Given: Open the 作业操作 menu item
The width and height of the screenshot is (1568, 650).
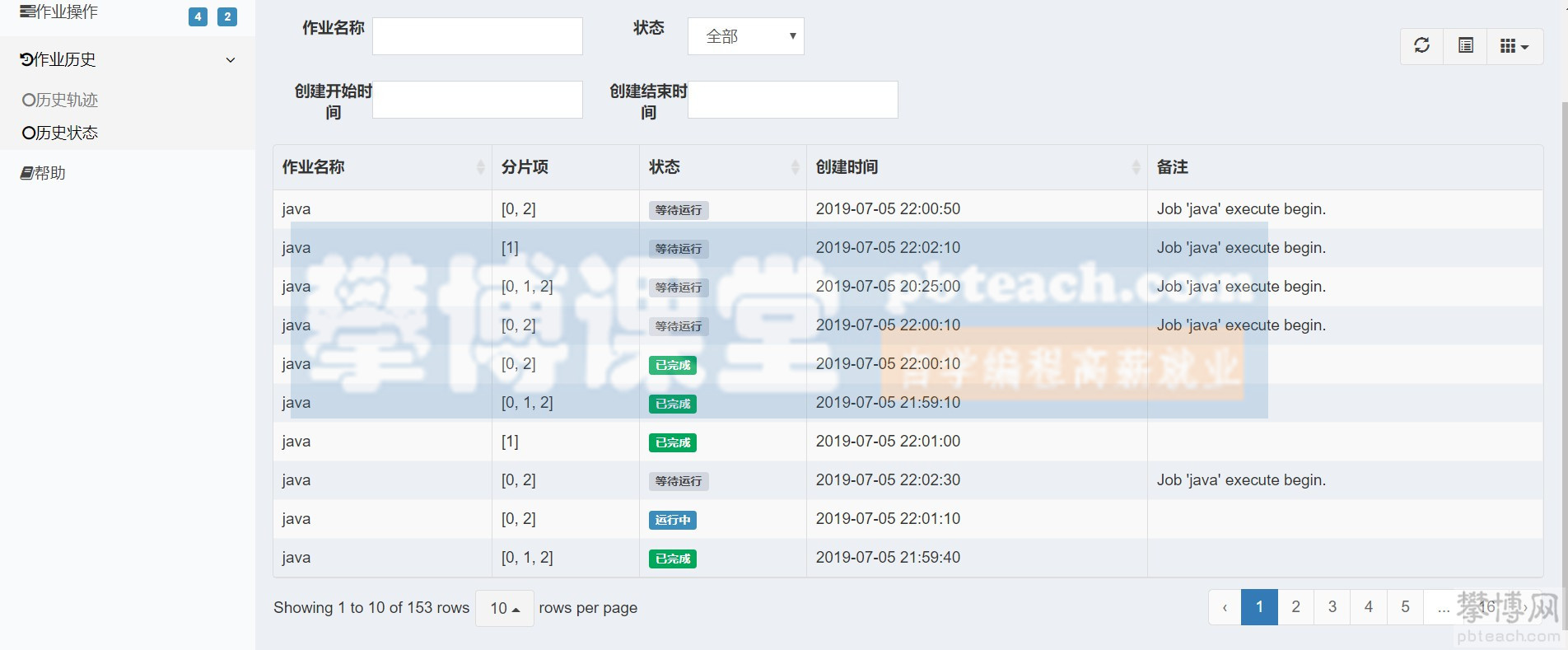Looking at the screenshot, I should click(x=59, y=12).
